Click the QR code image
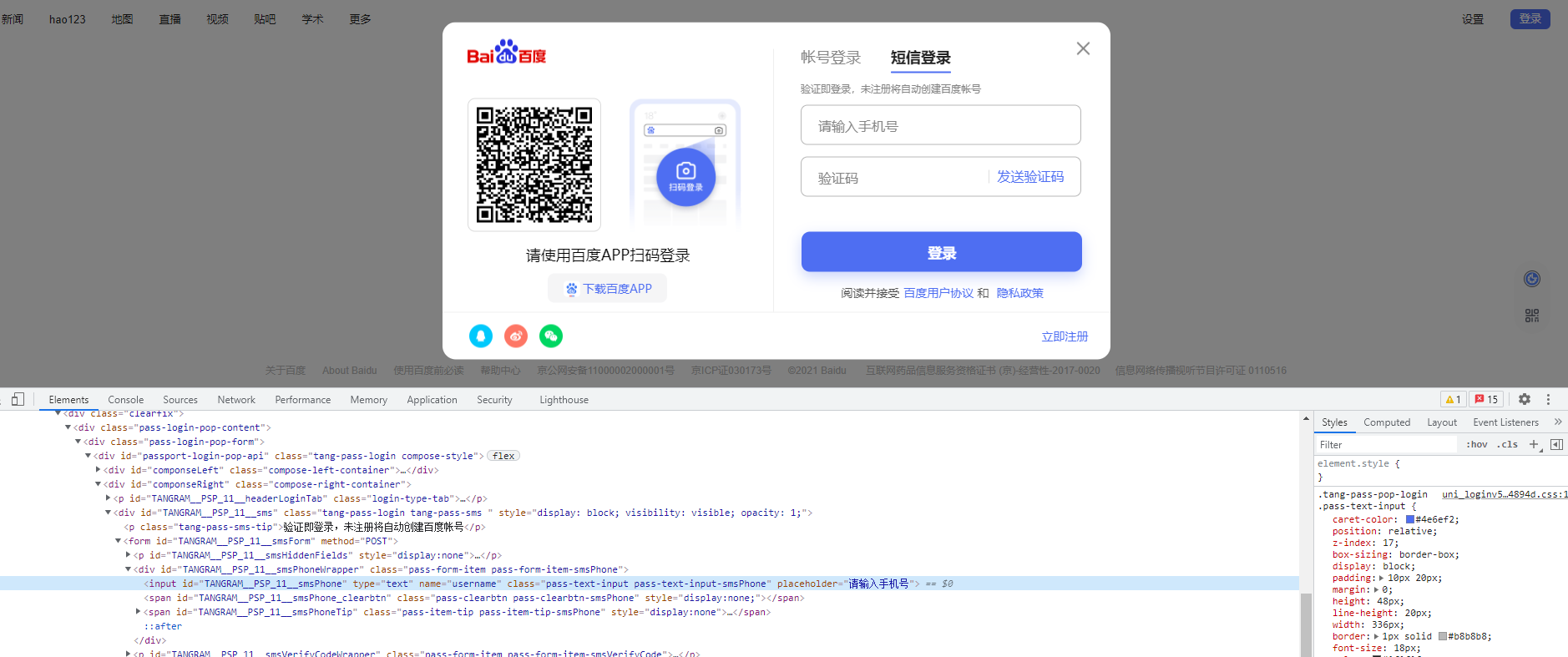 point(534,164)
